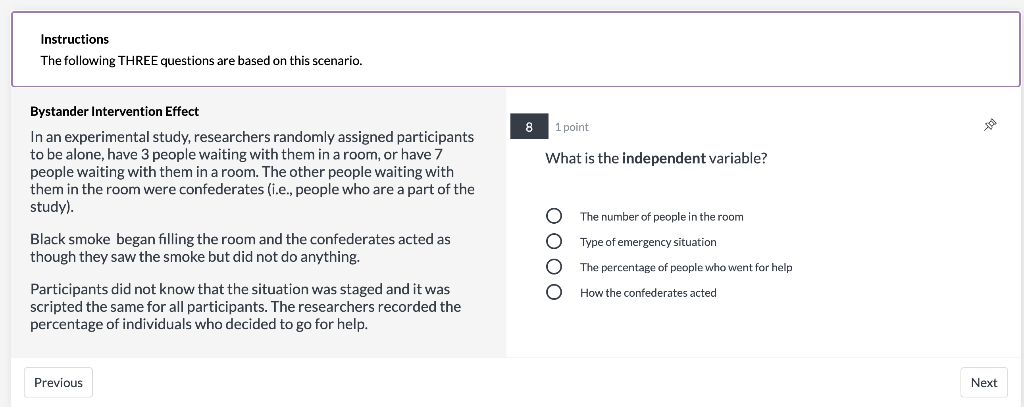Screen dimensions: 1024x407
Task: Click the 'Instructions' heading
Action: pos(74,39)
